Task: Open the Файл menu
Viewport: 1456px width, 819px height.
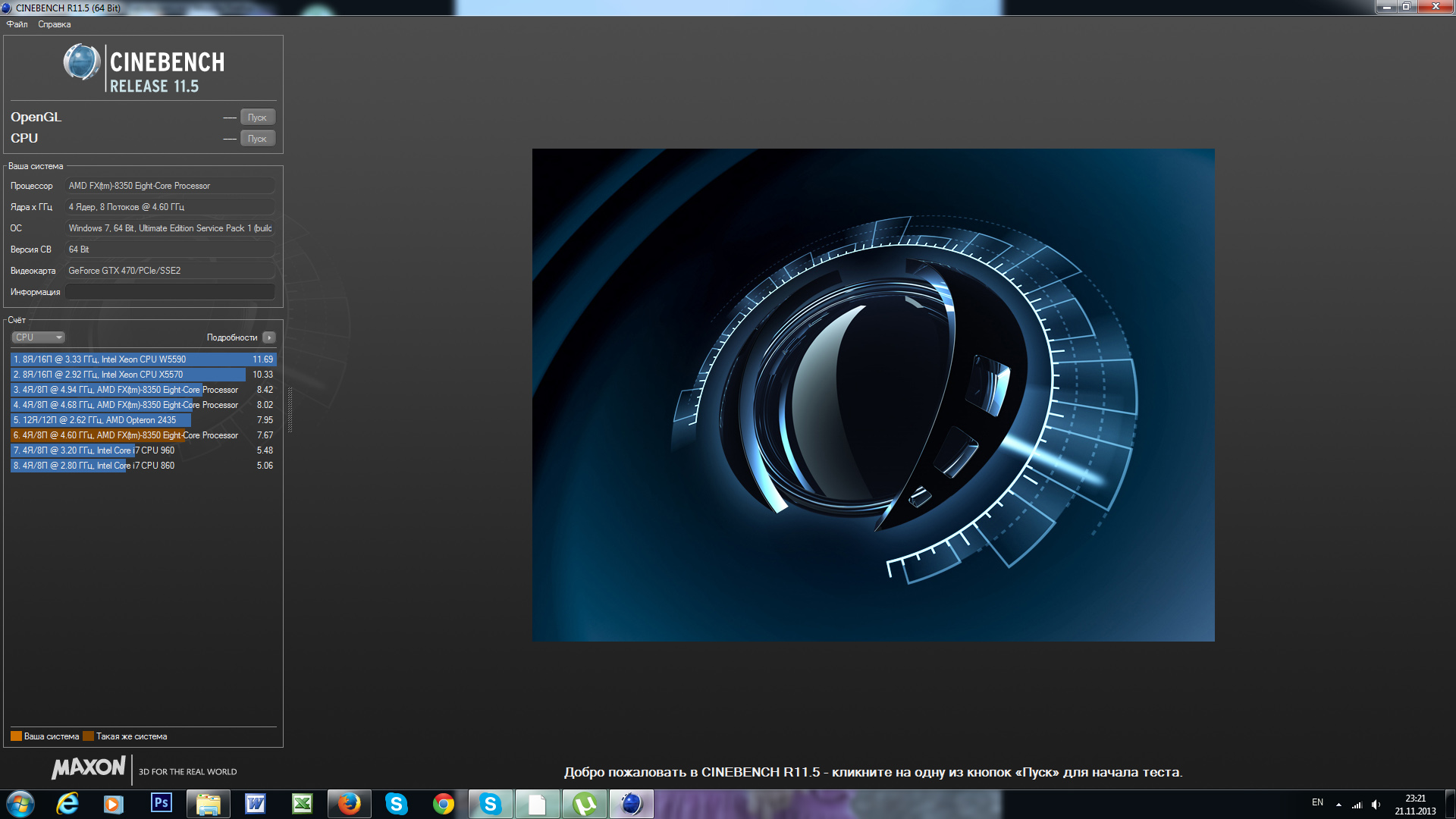Action: [17, 24]
